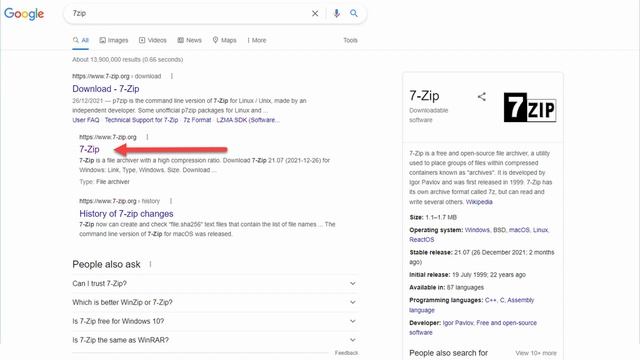Screen dimensions: 640x360
Task: Click the 7-ZIP logo thumbnail
Action: 530,107
